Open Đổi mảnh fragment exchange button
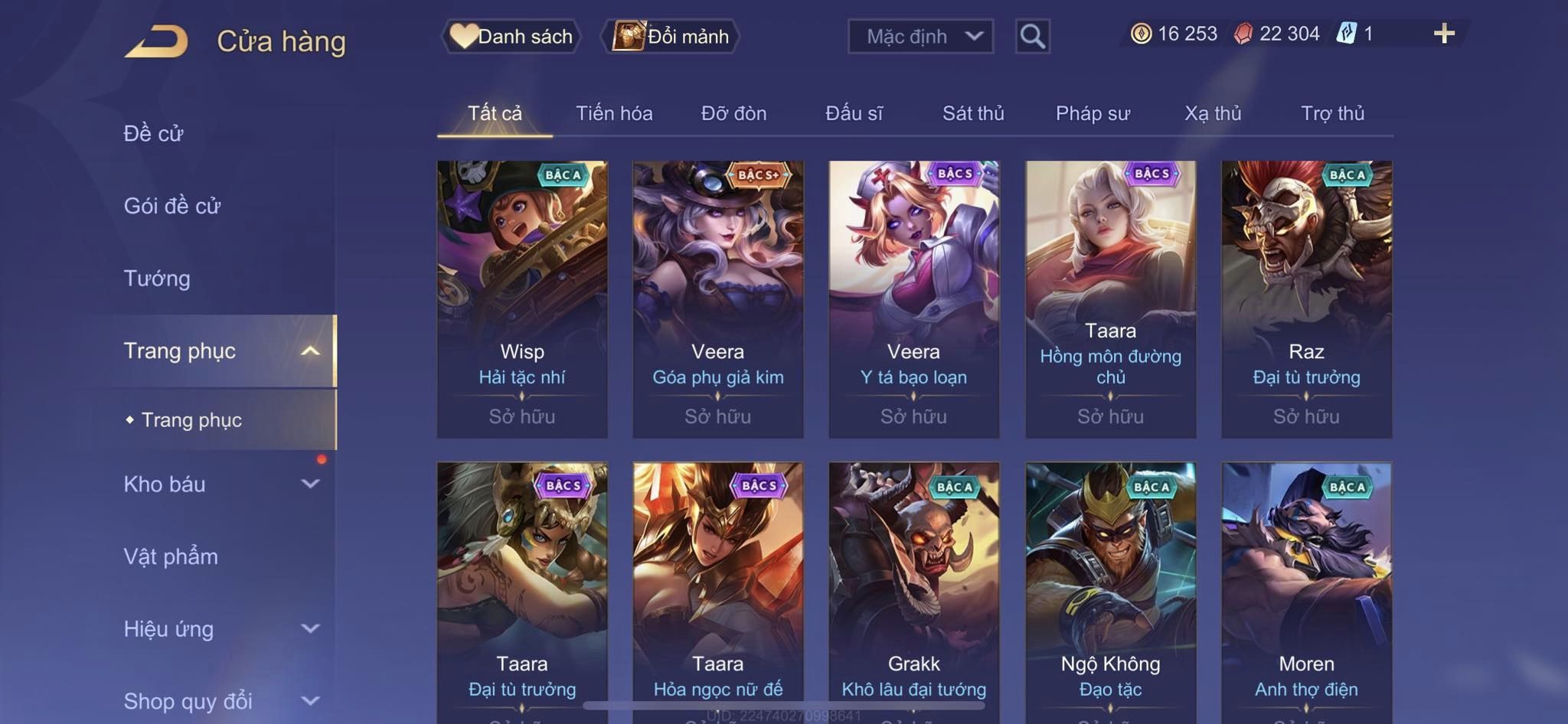This screenshot has width=1568, height=724. click(671, 36)
